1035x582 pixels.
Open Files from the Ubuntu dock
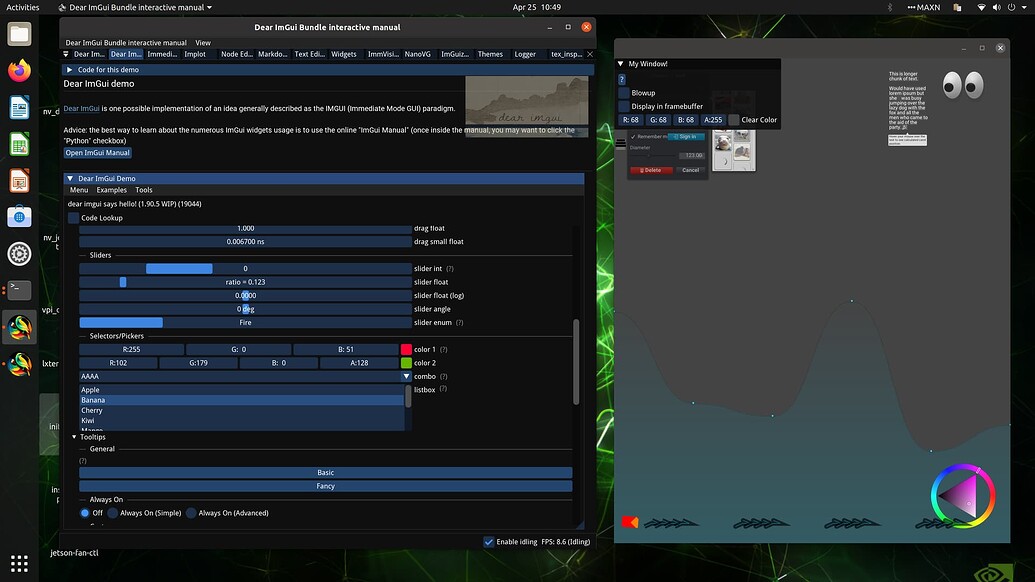coord(19,34)
